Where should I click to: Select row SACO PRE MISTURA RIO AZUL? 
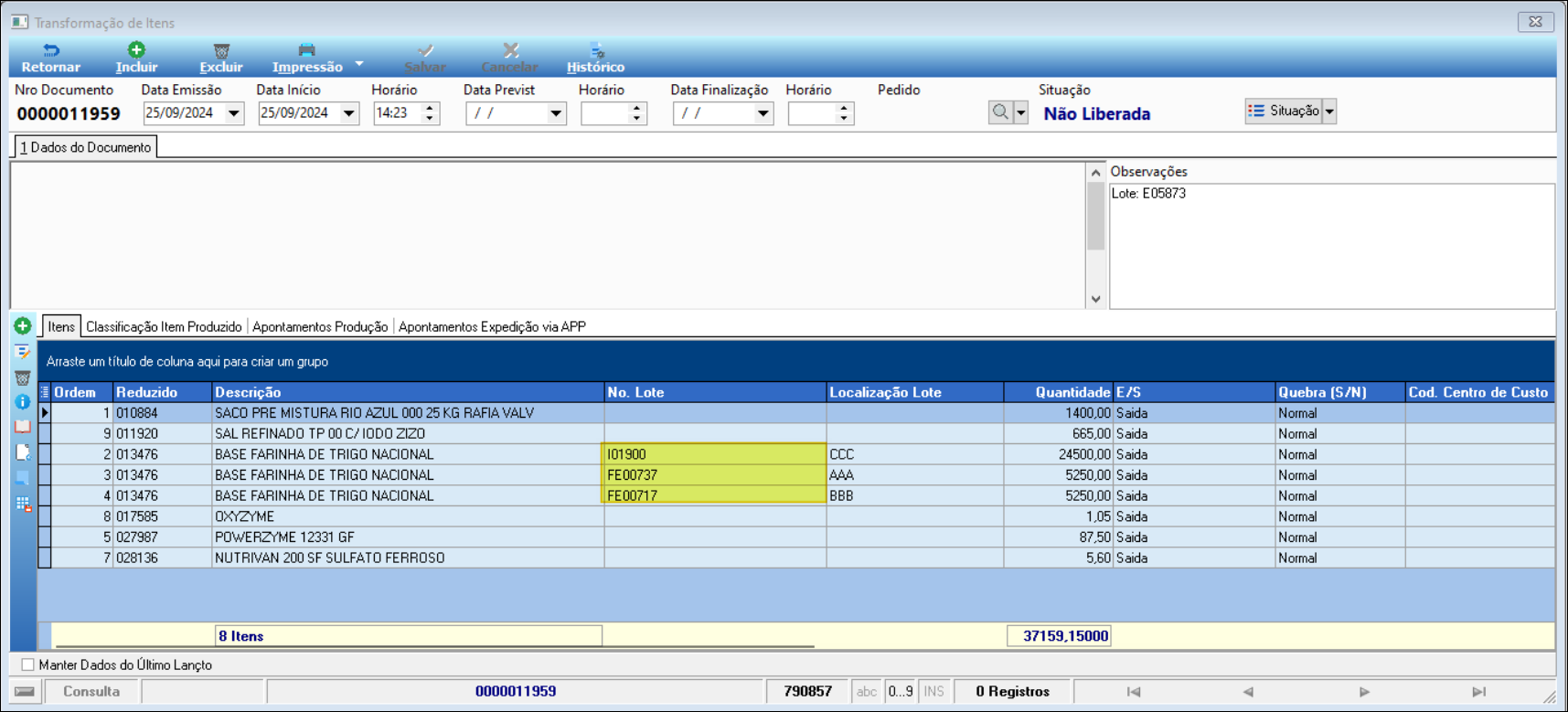[x=795, y=413]
